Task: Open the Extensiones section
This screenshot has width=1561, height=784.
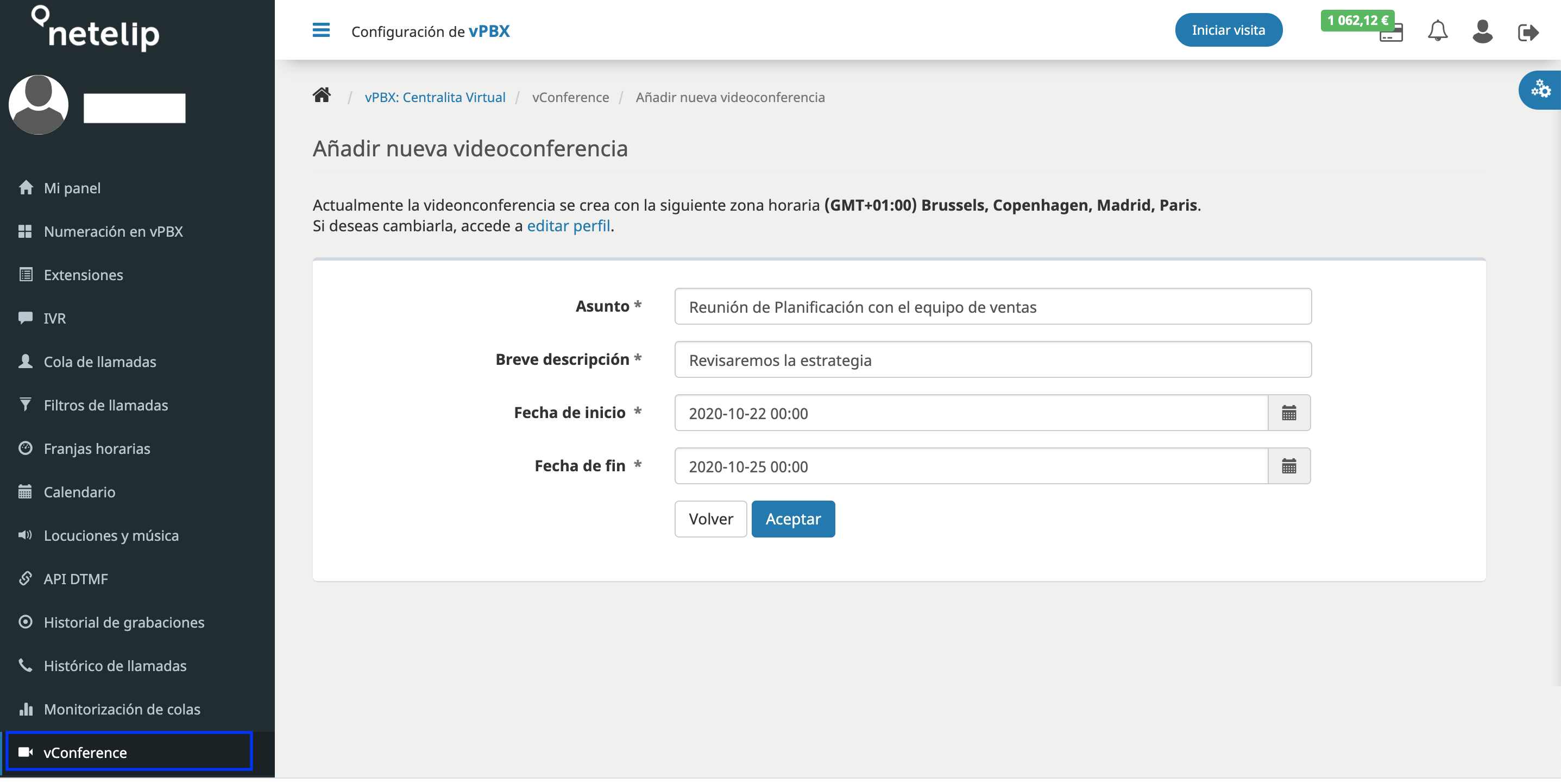Action: 137,275
